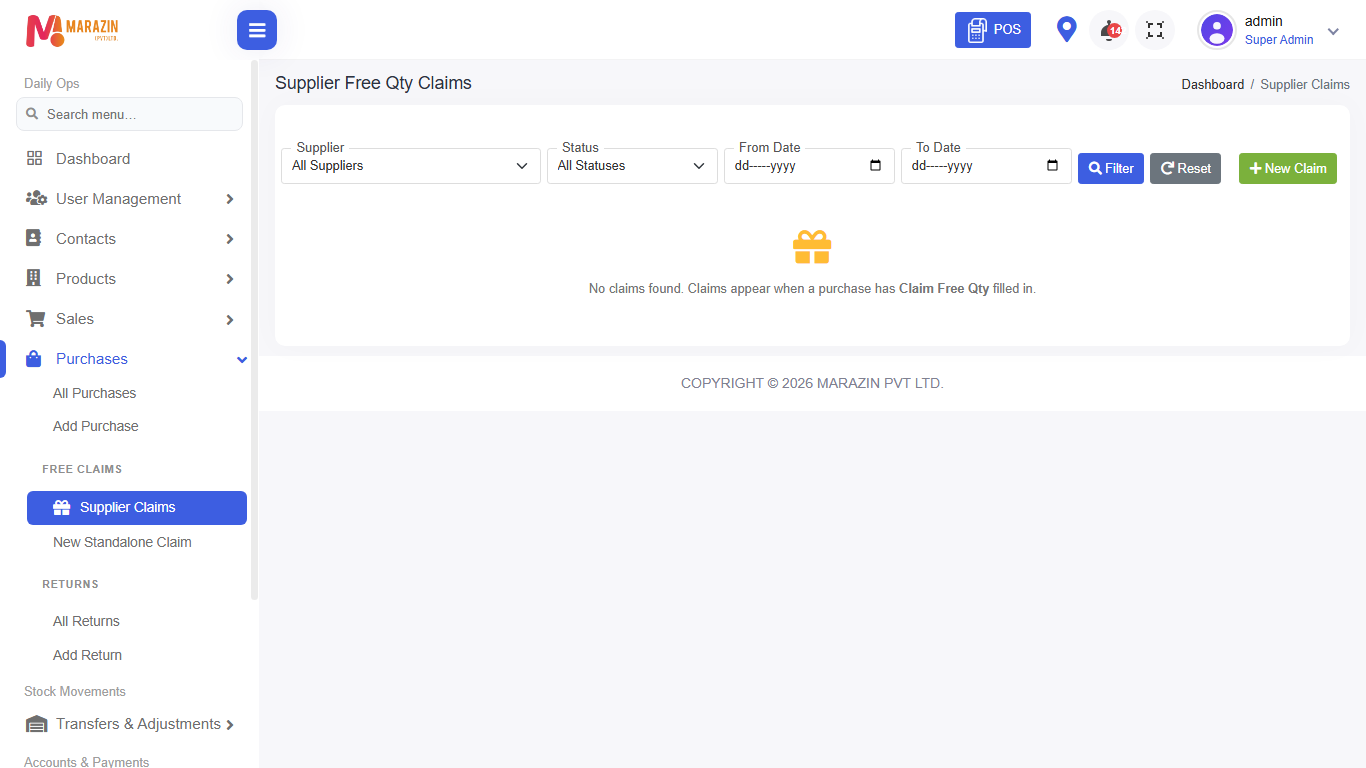Open From Date calendar picker icon

tap(876, 166)
